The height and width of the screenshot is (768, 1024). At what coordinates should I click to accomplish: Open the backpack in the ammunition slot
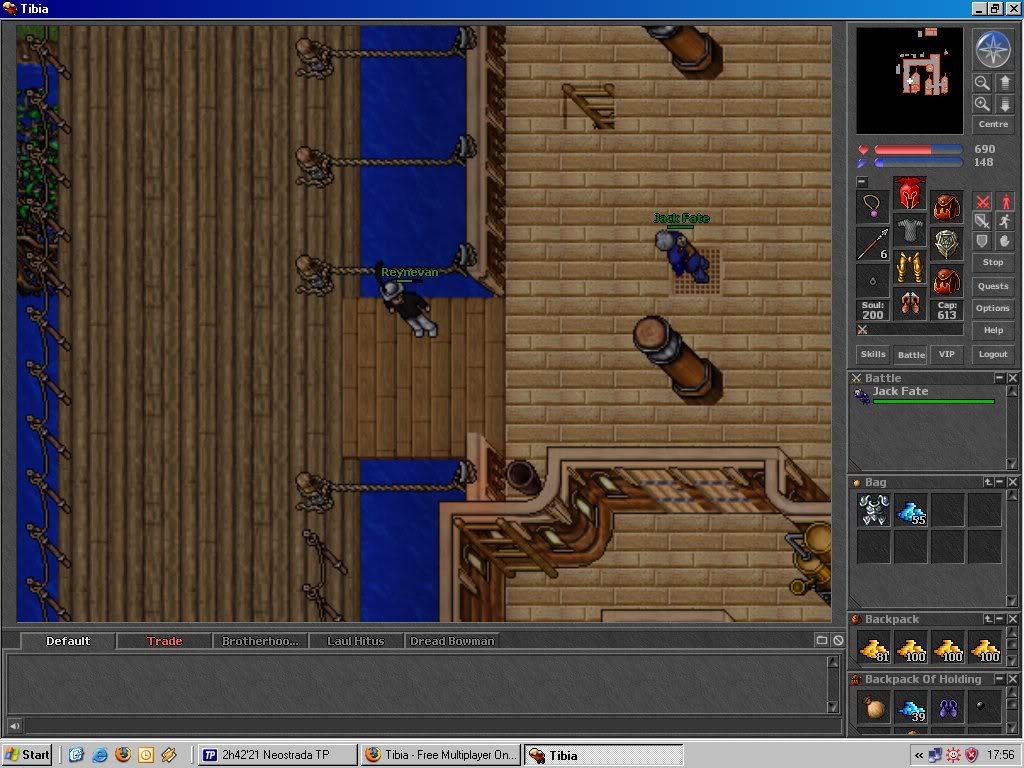coord(946,281)
